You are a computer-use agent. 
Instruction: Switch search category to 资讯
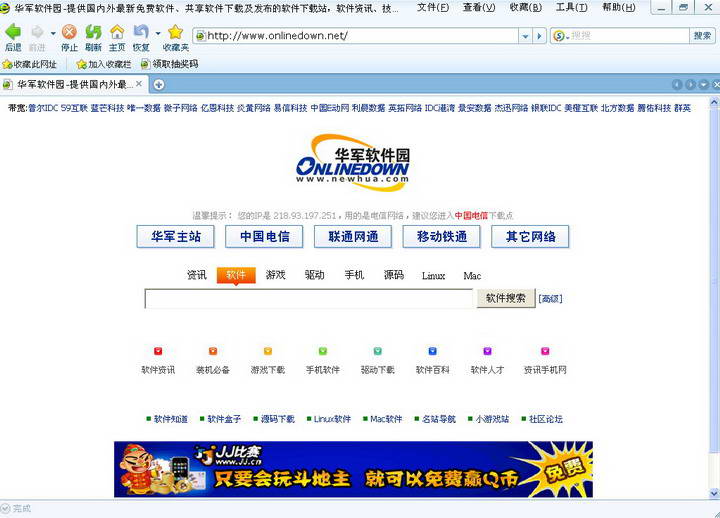(197, 275)
